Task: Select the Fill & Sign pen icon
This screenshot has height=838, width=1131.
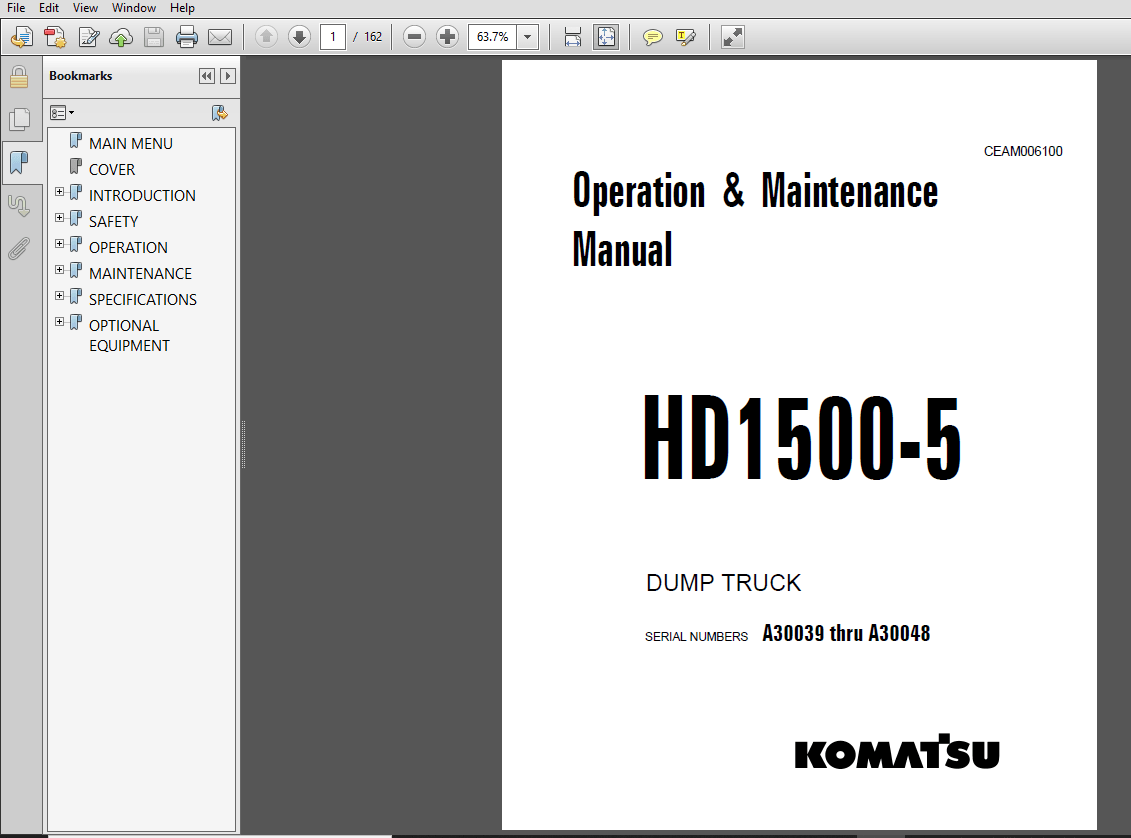Action: [685, 37]
